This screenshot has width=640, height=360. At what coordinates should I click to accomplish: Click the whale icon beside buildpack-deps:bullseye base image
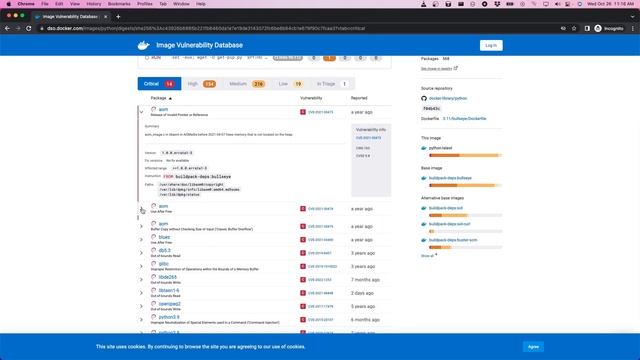tap(424, 178)
